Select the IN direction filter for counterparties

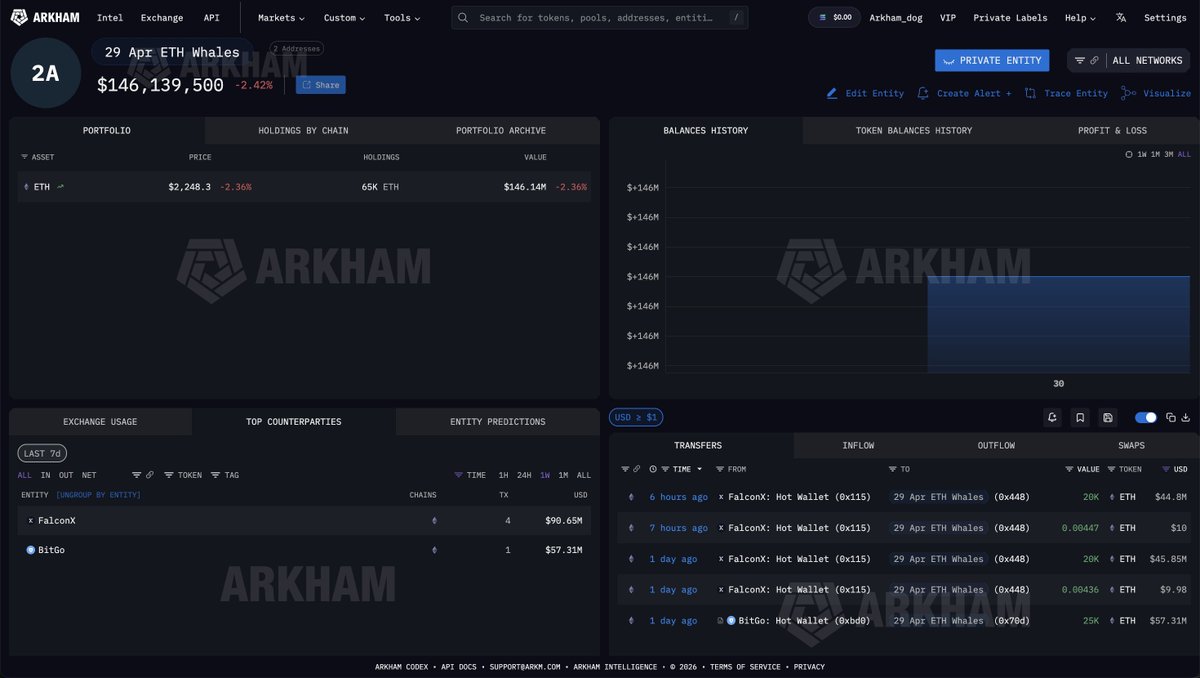coord(45,475)
